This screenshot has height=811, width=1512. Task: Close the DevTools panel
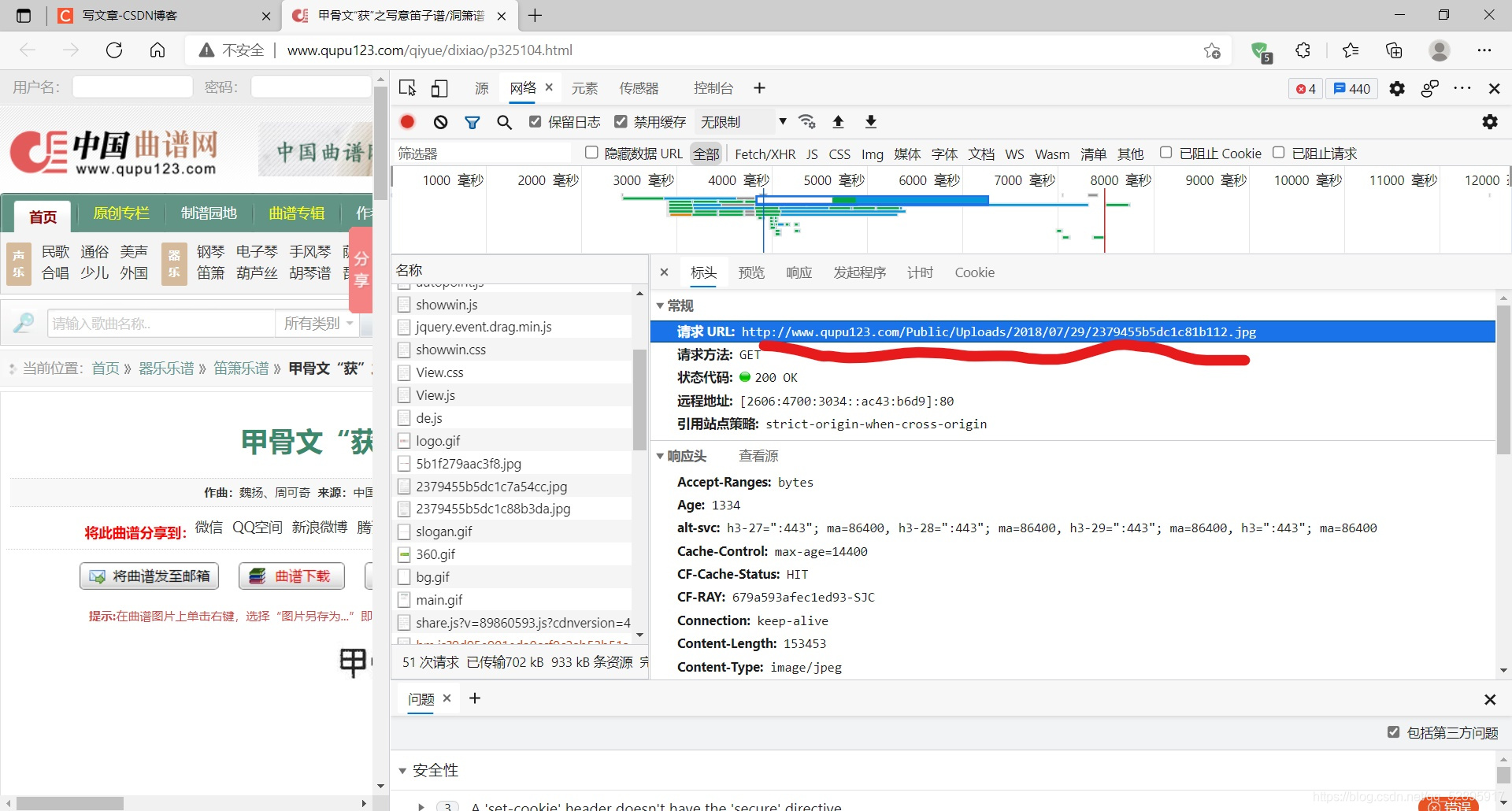click(x=1494, y=88)
